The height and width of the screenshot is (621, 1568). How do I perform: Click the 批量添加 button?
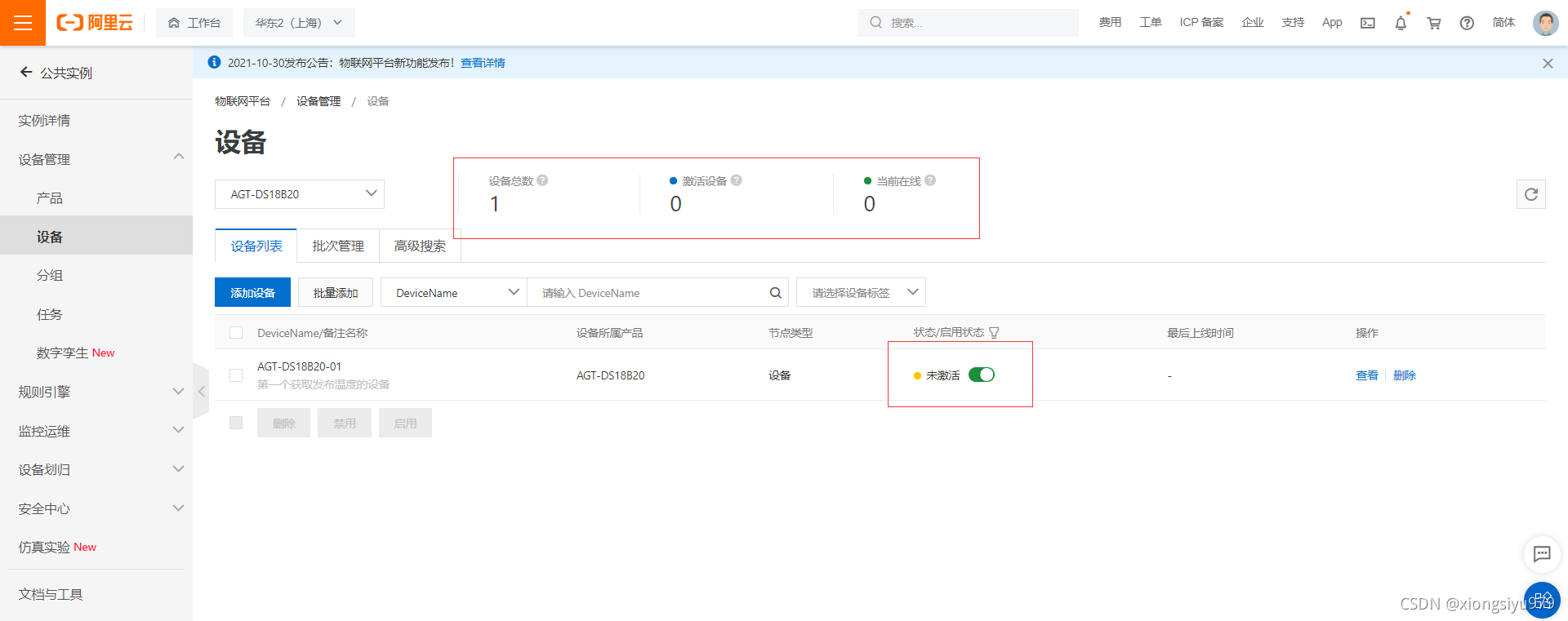[x=336, y=293]
